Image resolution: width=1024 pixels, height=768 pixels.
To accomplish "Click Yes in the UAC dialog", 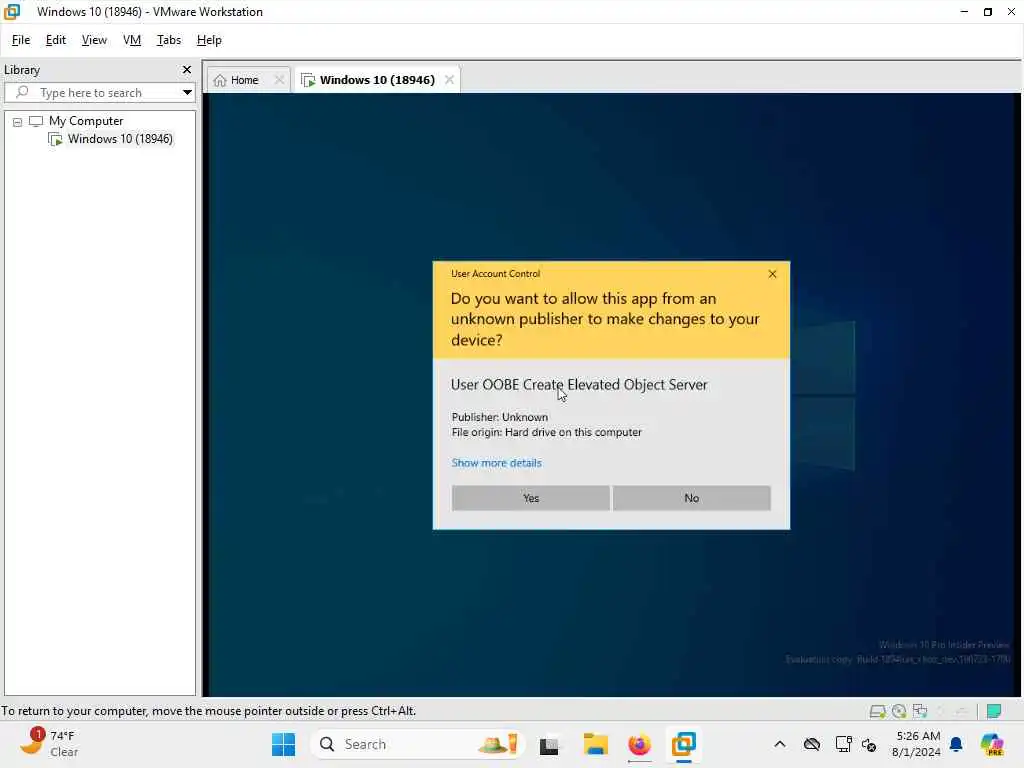I will click(x=530, y=498).
